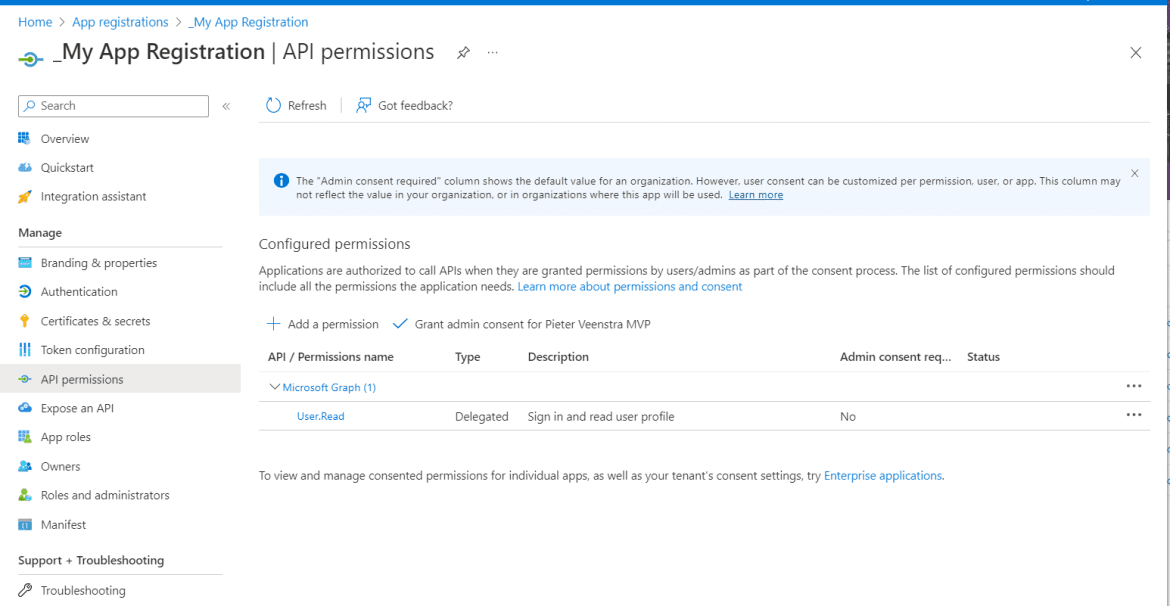Click the Home breadcrumb link
The width and height of the screenshot is (1170, 606).
click(x=35, y=22)
